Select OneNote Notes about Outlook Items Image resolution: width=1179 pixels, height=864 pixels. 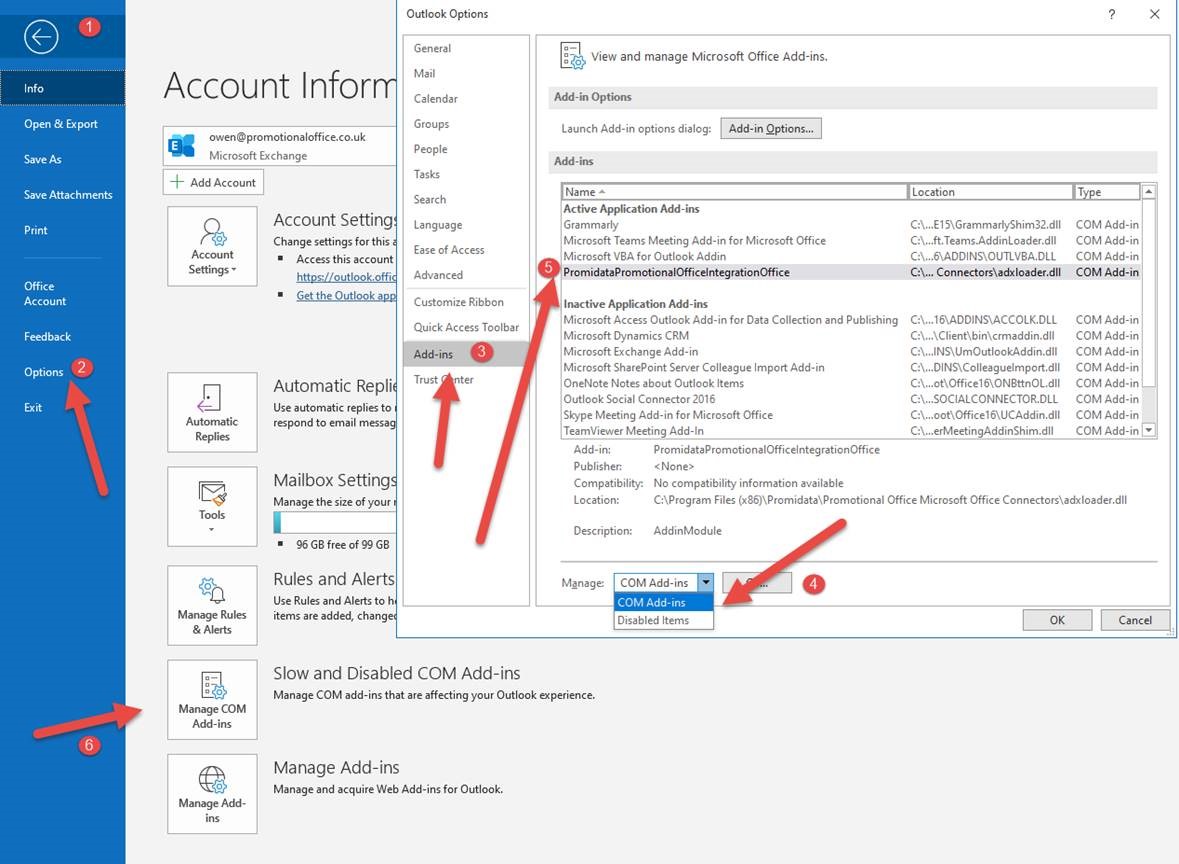(851, 383)
